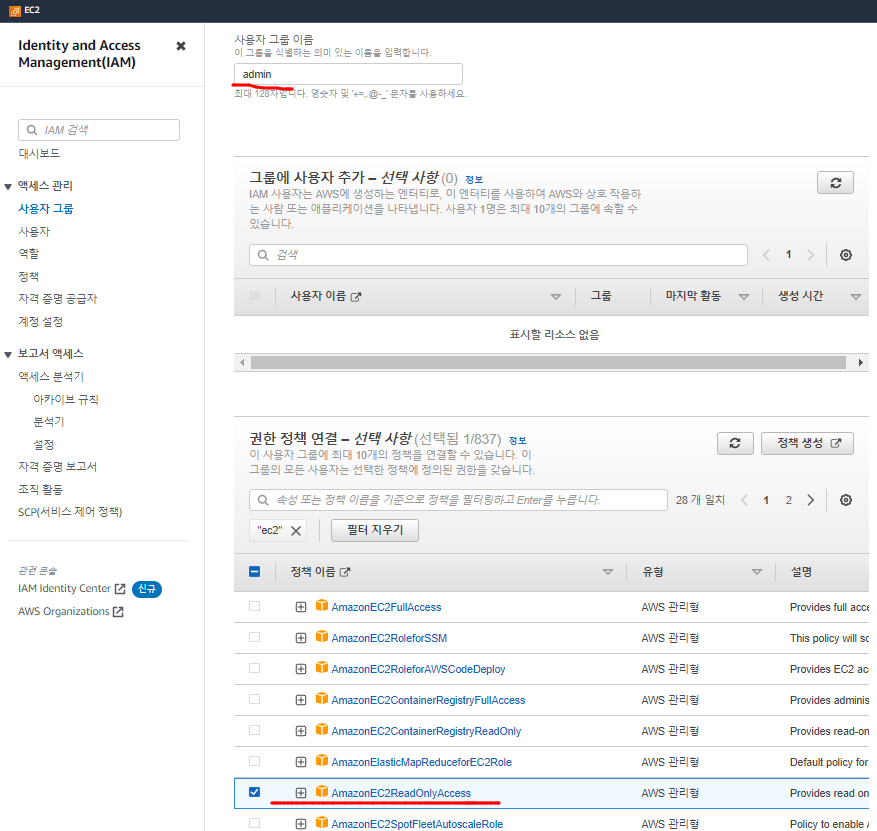This screenshot has height=831, width=877.
Task: Focus the IAM 검색 sidebar field
Action: point(99,130)
